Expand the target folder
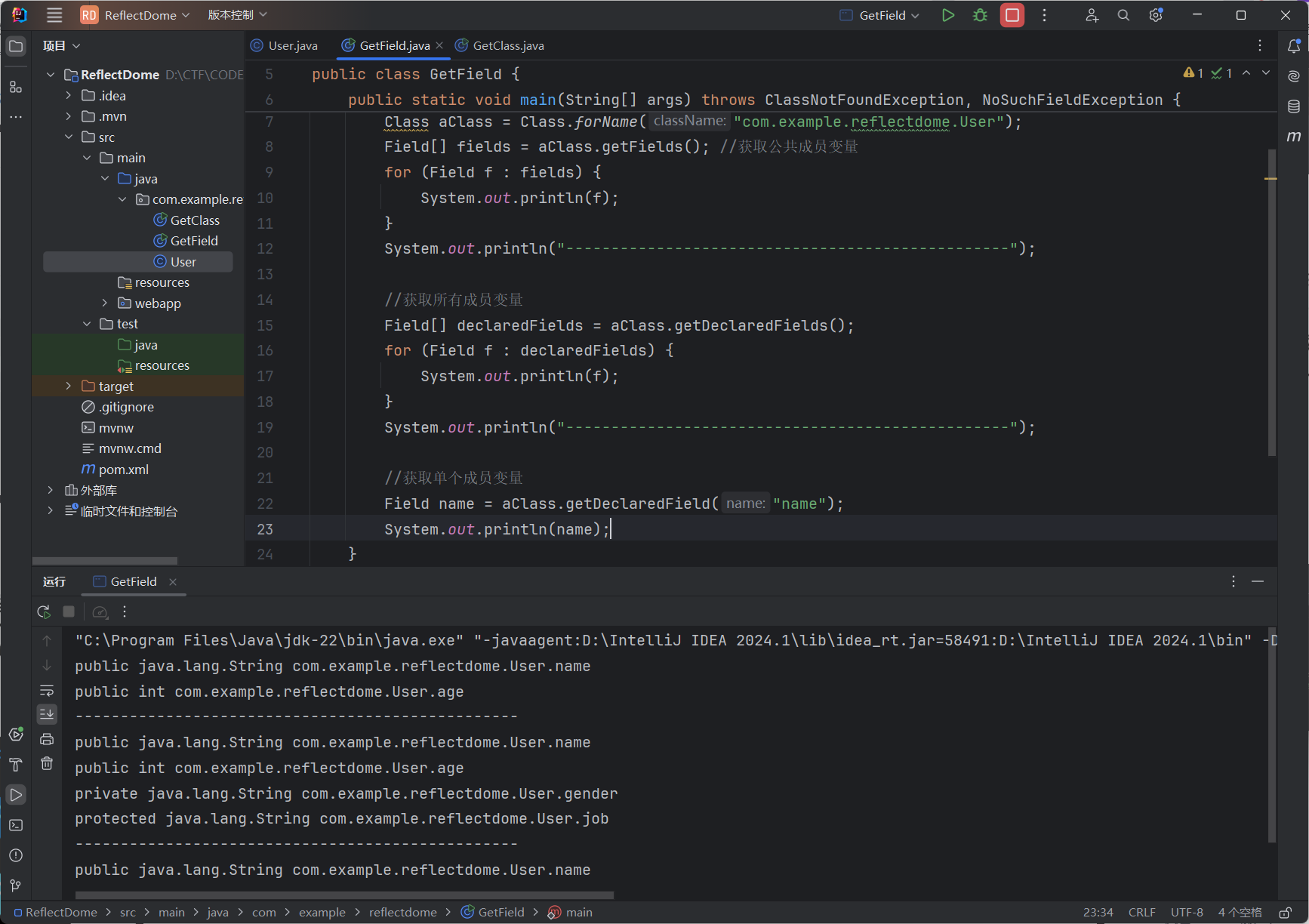This screenshot has width=1309, height=924. coord(69,387)
